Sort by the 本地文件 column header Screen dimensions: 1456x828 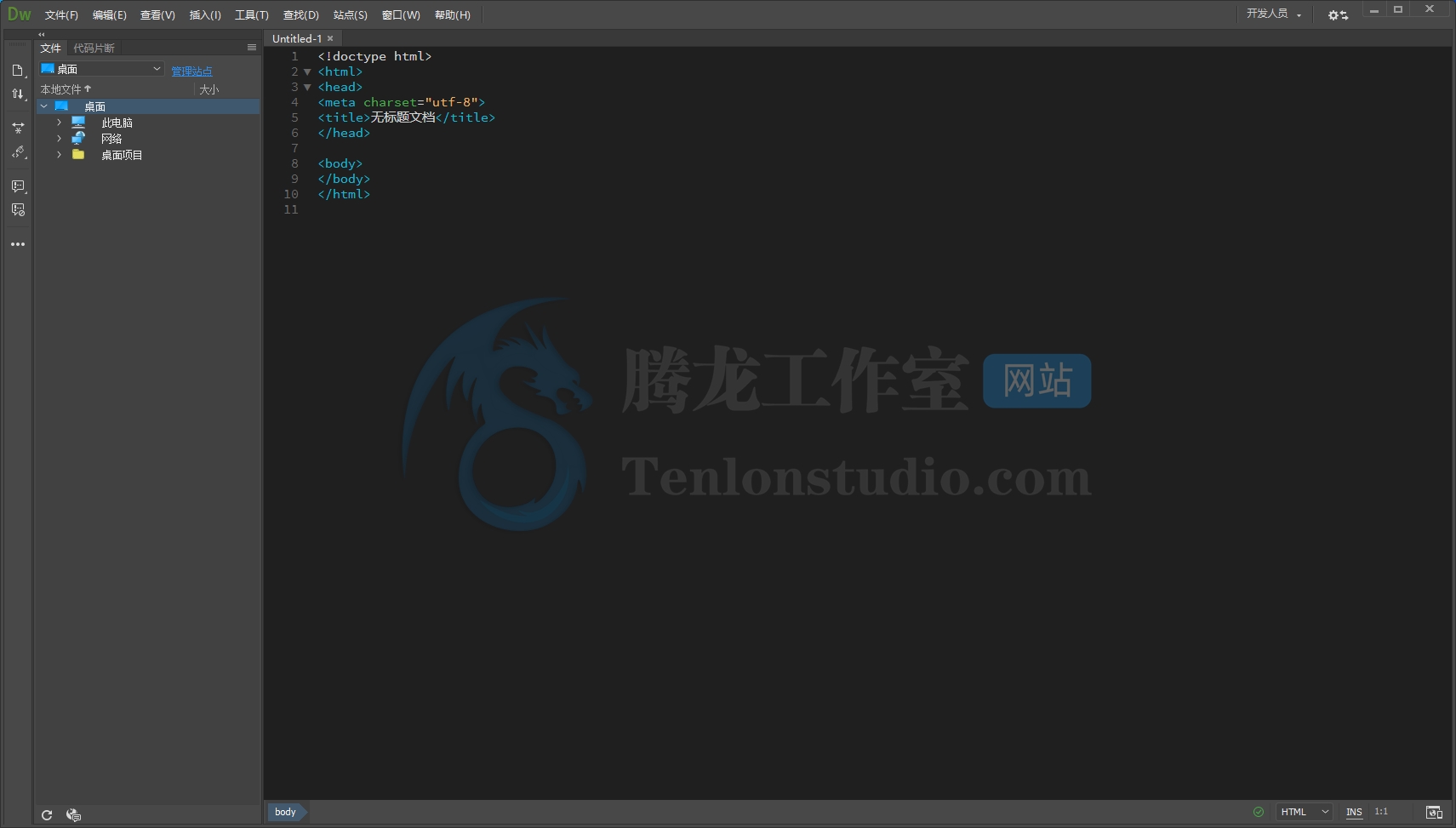coord(66,89)
